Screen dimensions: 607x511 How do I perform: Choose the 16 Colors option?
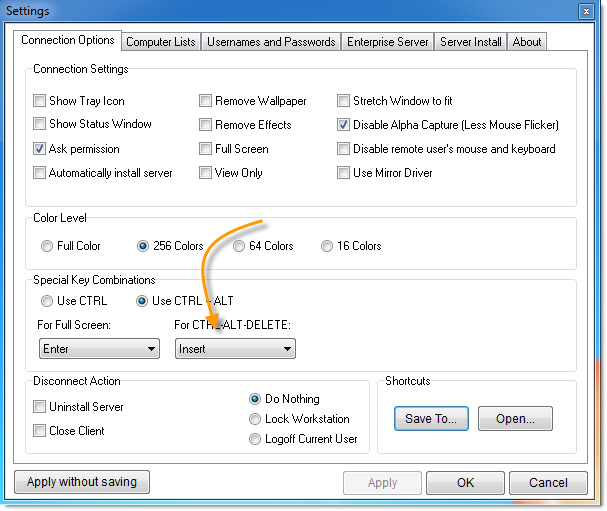click(327, 246)
